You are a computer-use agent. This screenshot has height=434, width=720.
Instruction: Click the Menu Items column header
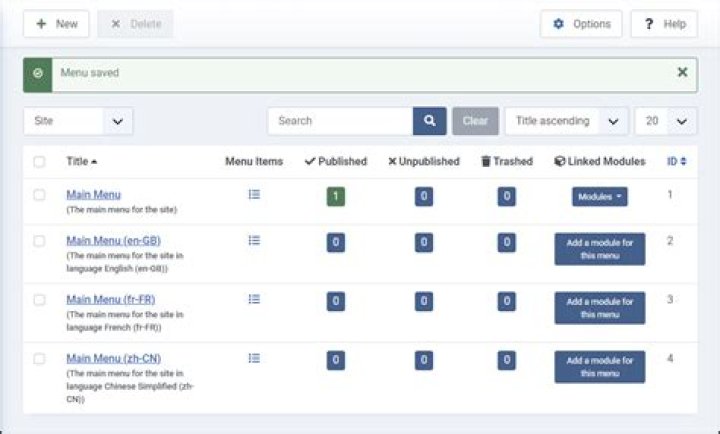click(x=254, y=161)
